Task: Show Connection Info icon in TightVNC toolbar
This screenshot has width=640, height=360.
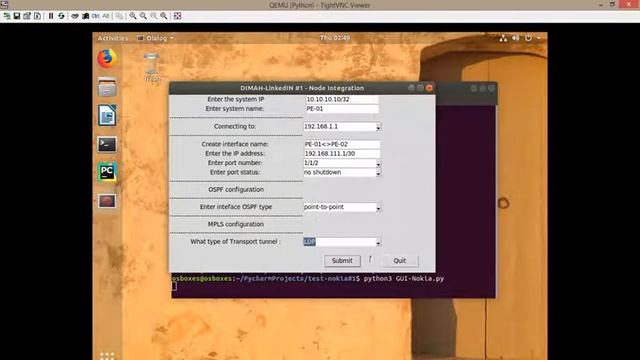Action: (37, 16)
